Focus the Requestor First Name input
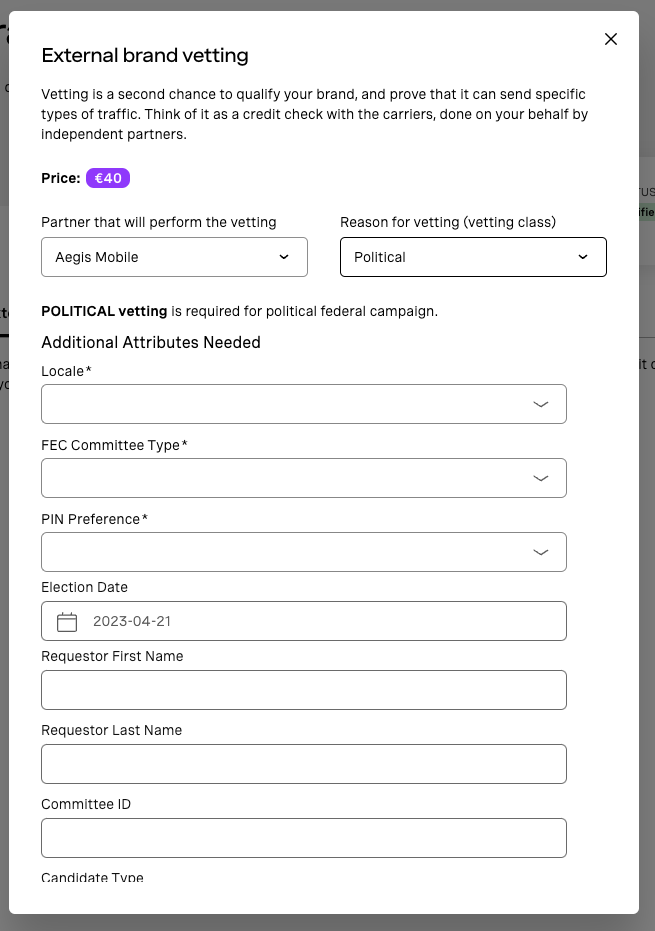This screenshot has width=655, height=931. (x=304, y=690)
